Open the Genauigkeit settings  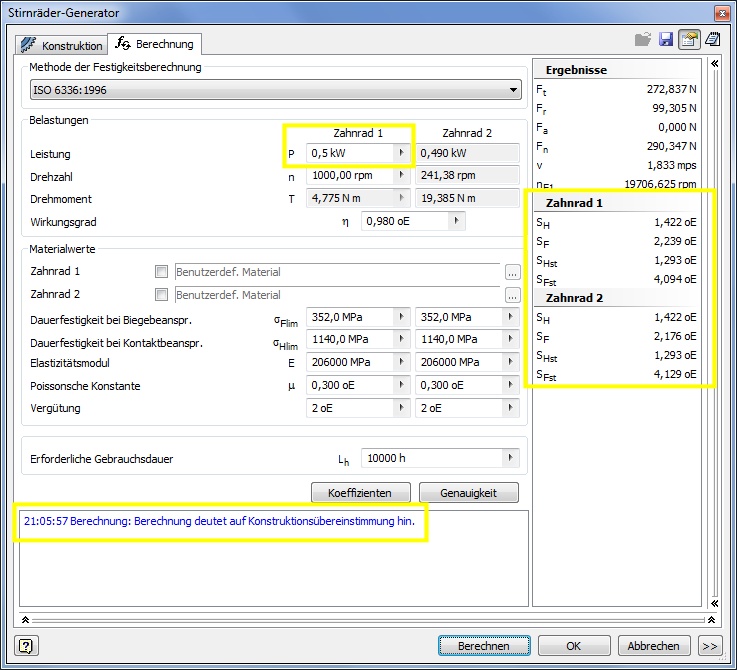click(469, 493)
